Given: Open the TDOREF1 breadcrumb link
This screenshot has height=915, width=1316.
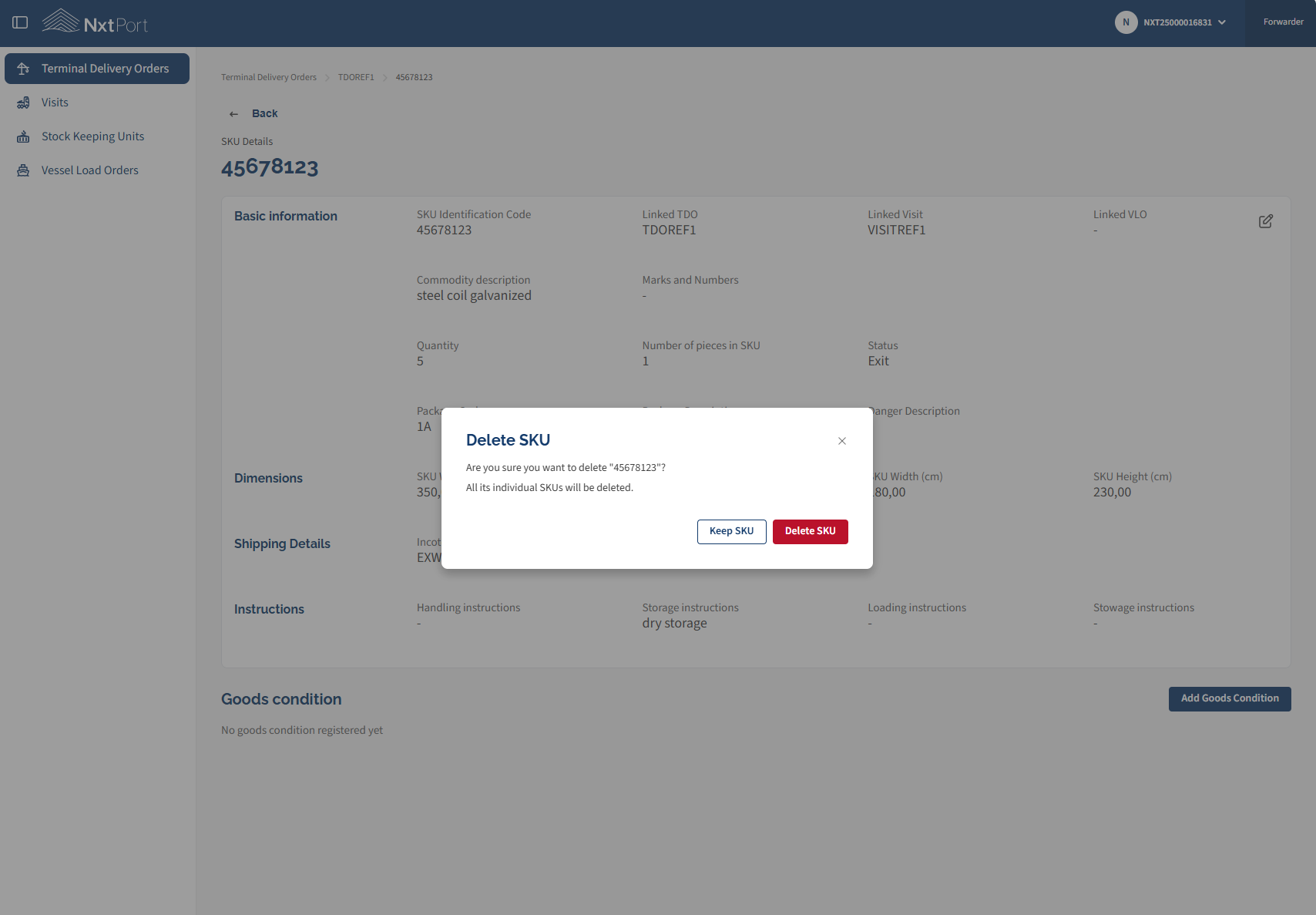Looking at the screenshot, I should coord(356,77).
